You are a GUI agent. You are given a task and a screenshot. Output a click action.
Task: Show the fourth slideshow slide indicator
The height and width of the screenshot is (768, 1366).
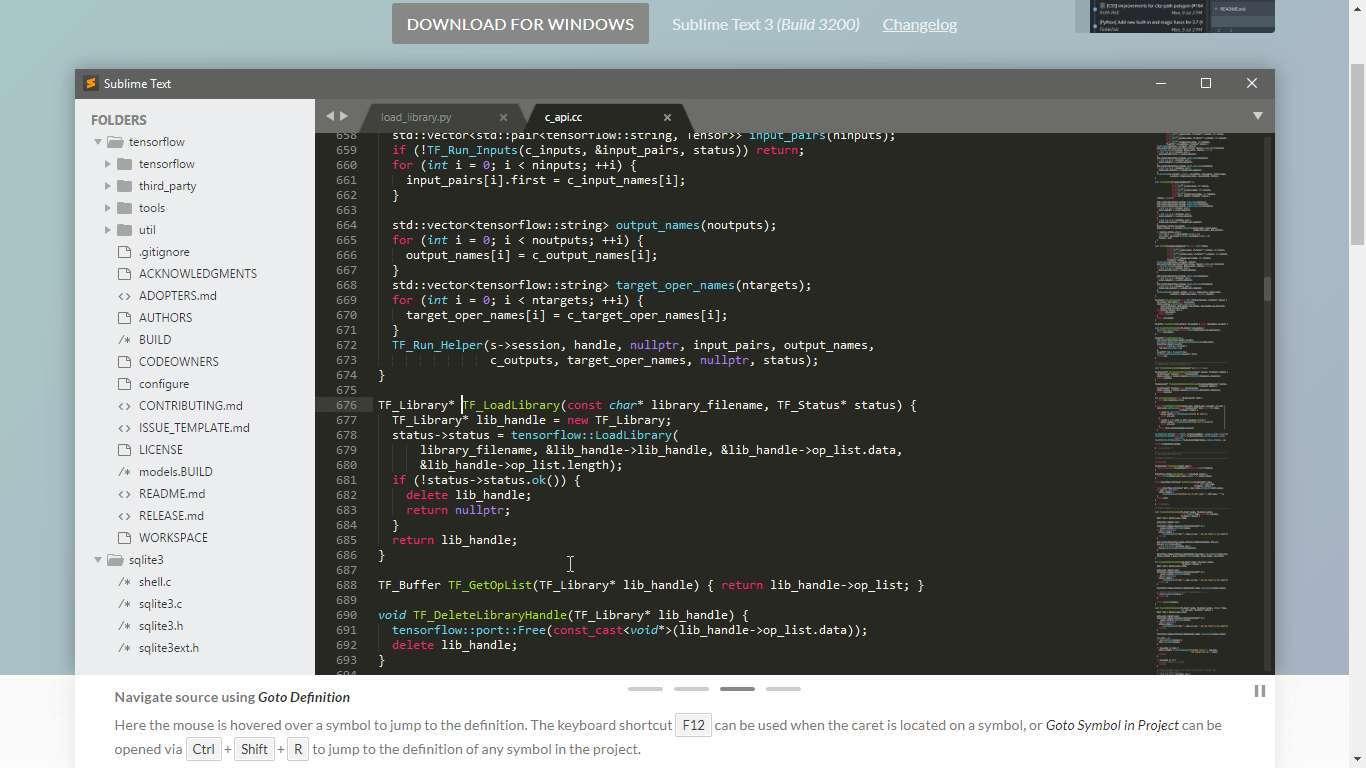click(x=783, y=689)
